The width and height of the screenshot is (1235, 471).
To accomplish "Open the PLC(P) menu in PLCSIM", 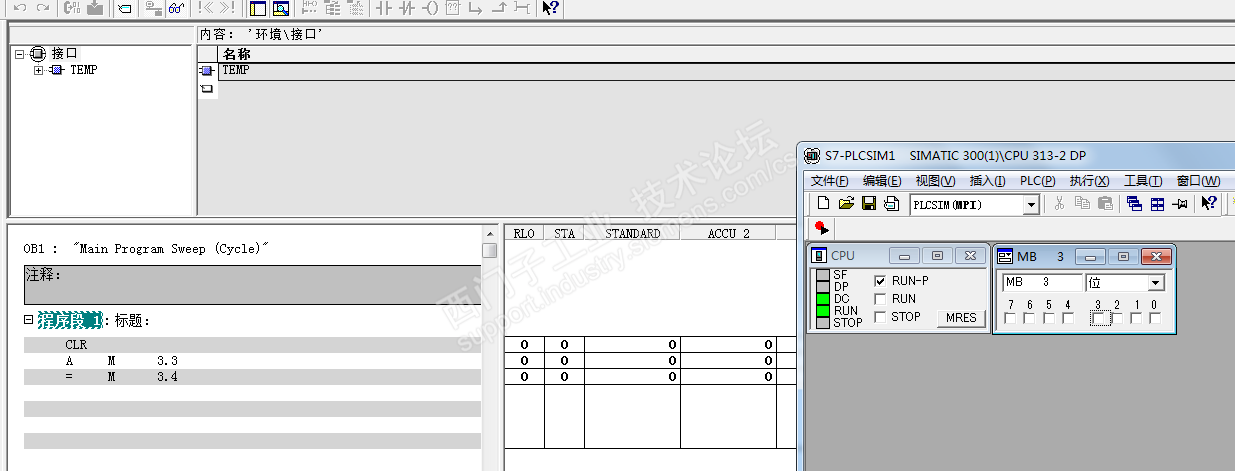I will point(1038,181).
